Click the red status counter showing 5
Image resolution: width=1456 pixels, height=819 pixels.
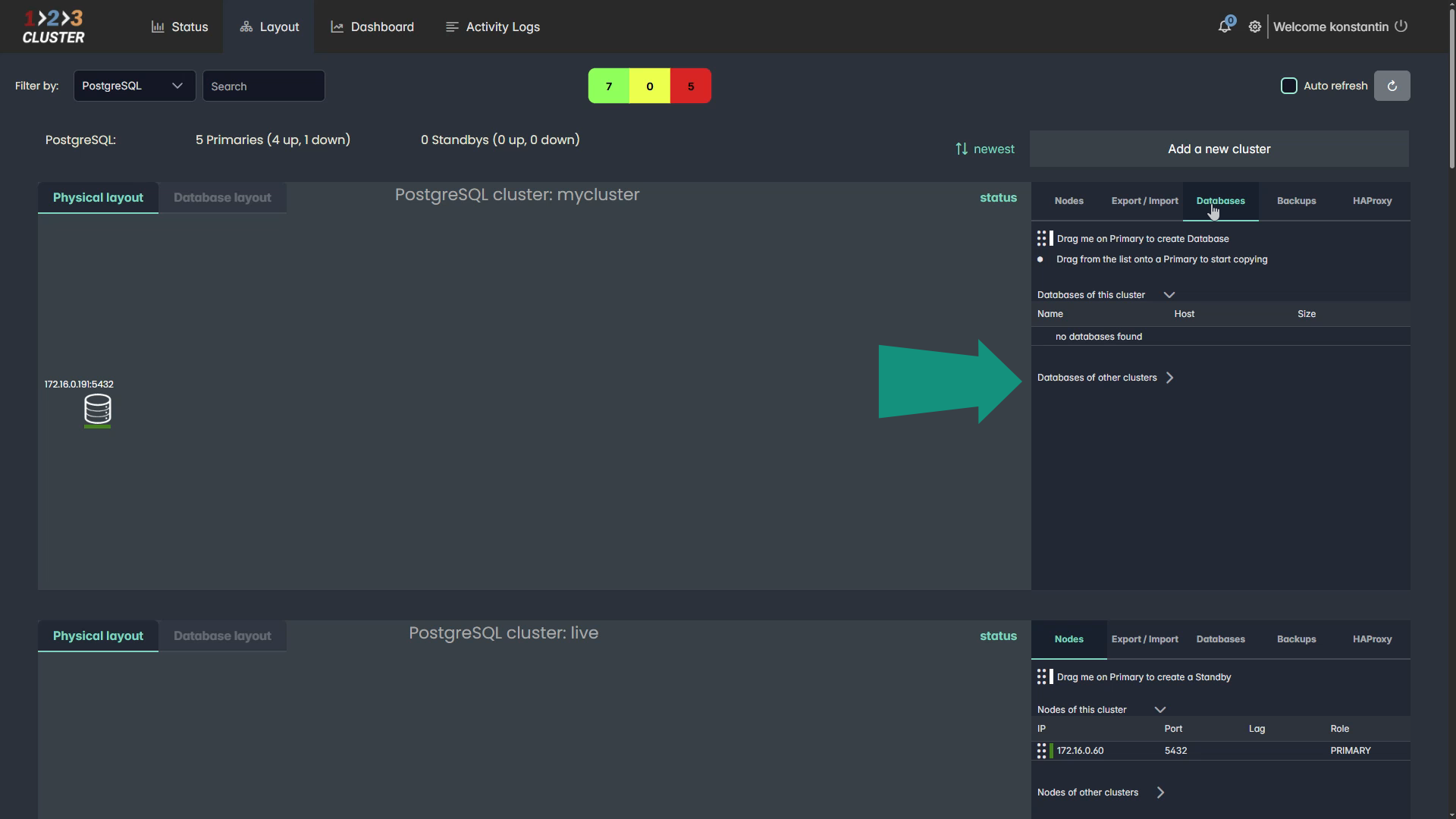point(690,86)
